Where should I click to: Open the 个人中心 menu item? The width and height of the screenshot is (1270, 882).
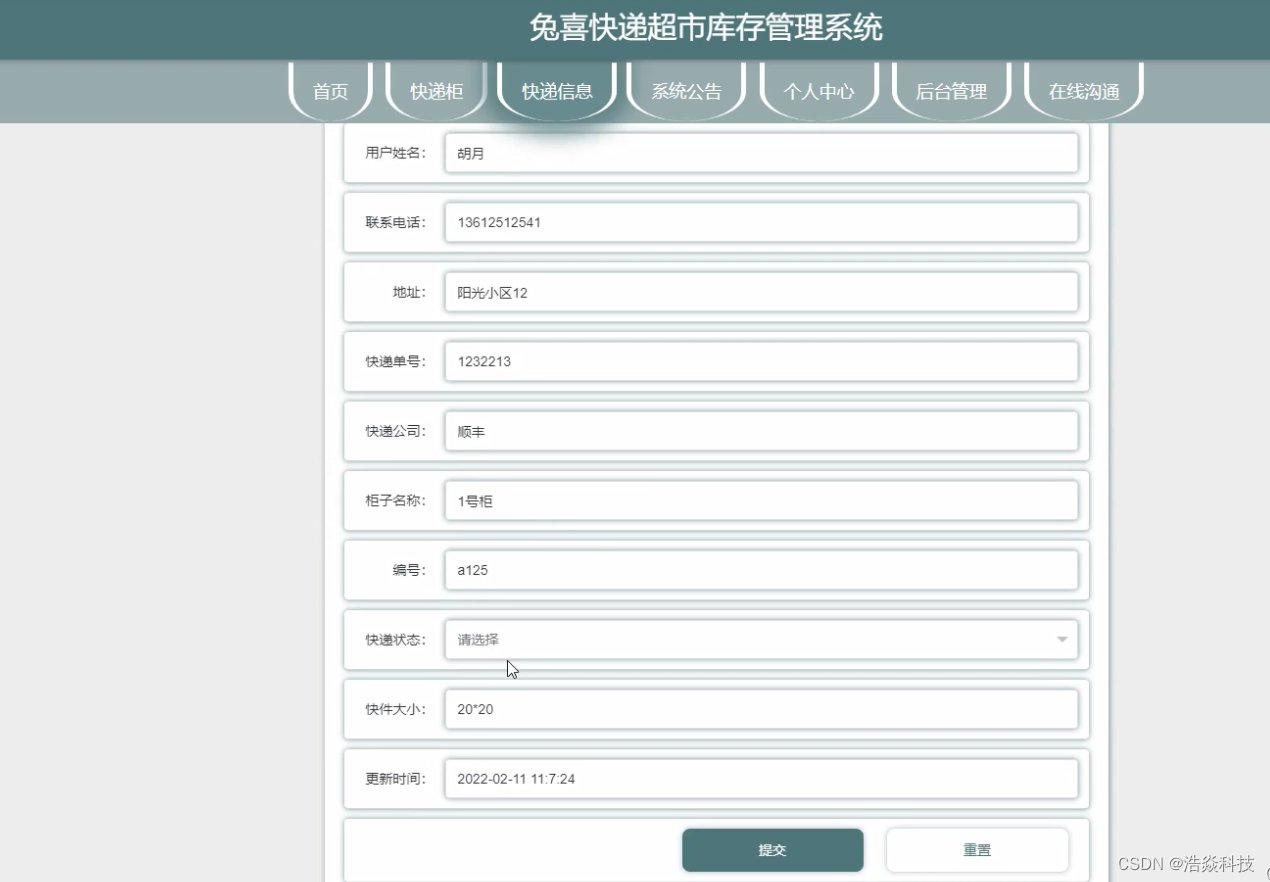click(x=819, y=91)
